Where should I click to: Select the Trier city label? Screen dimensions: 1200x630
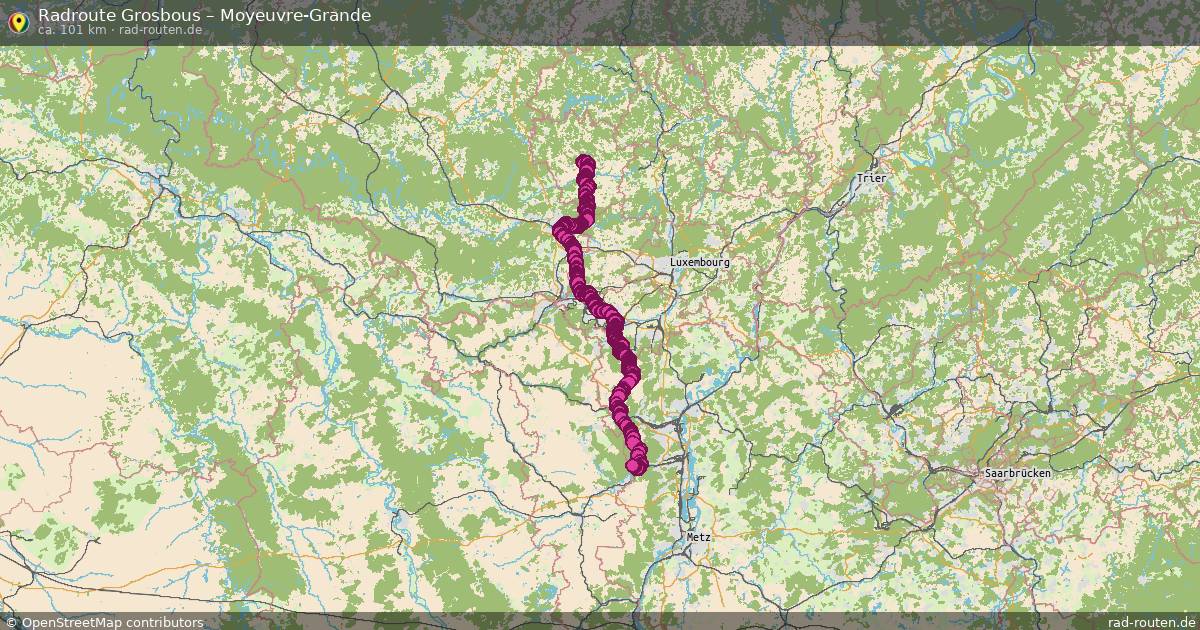872,179
